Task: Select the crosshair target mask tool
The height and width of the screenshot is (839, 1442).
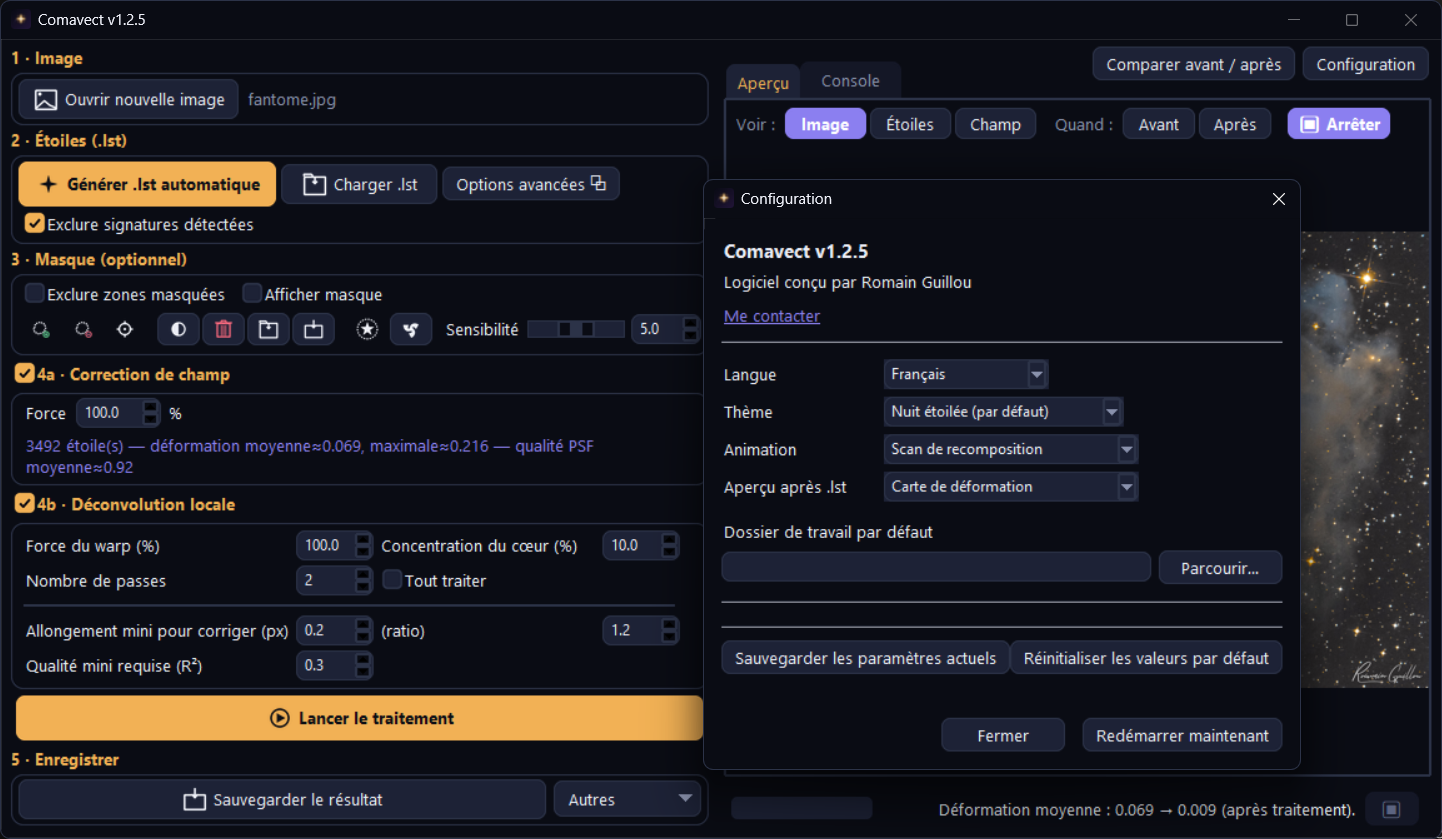Action: (125, 329)
